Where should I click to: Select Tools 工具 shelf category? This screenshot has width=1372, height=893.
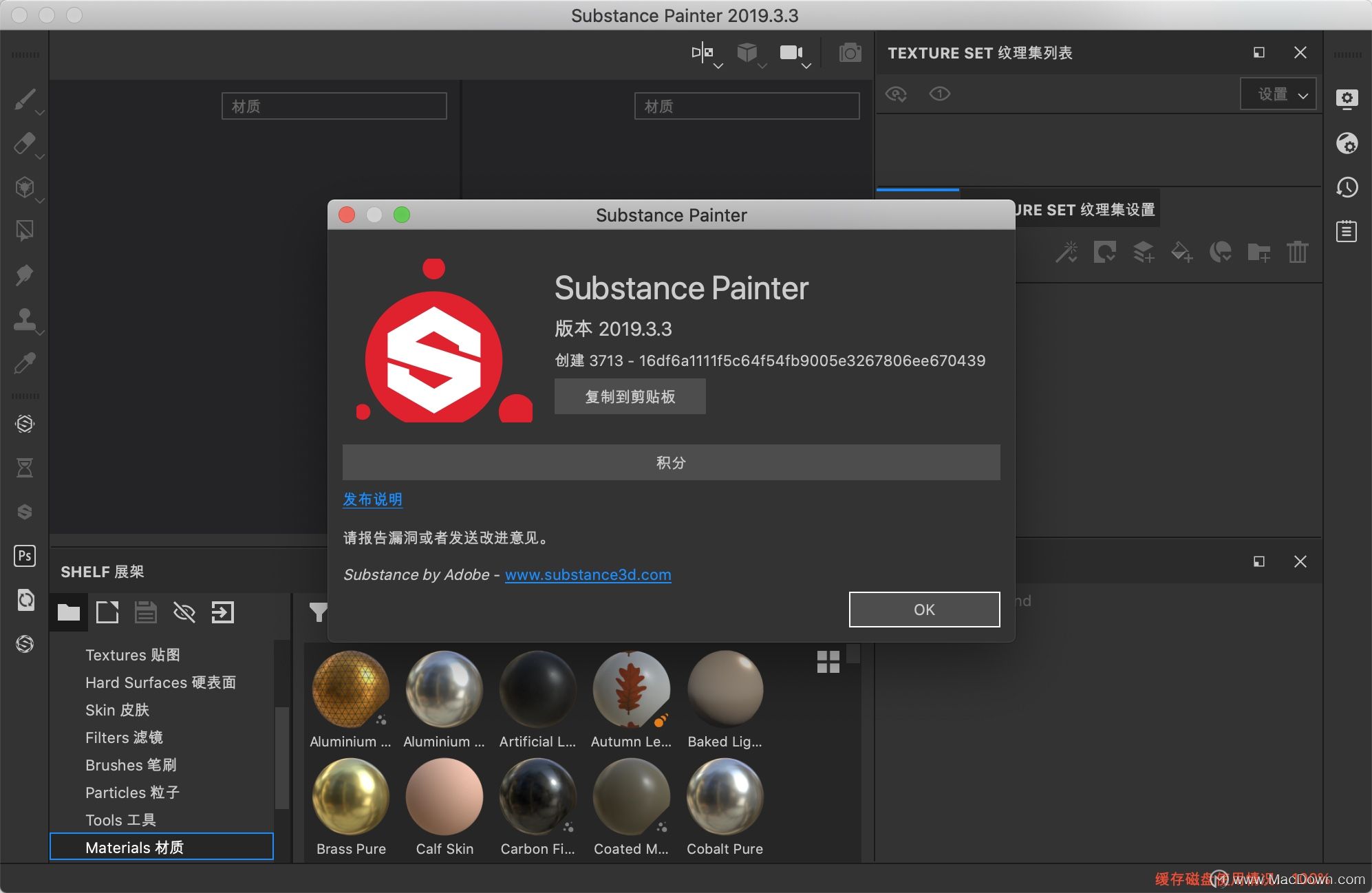pyautogui.click(x=121, y=820)
